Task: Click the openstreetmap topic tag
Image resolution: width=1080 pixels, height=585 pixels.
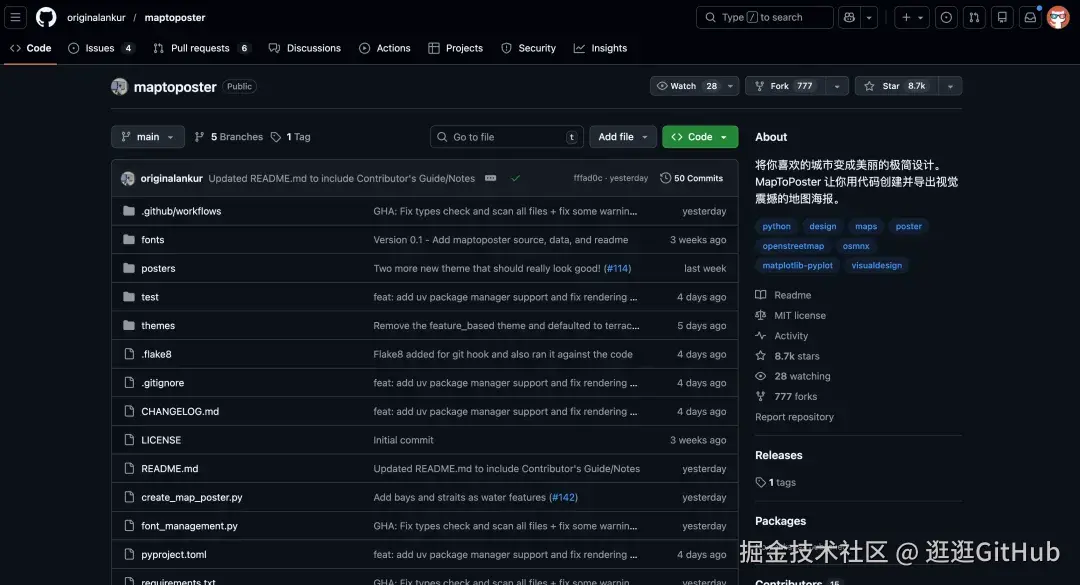Action: click(793, 246)
